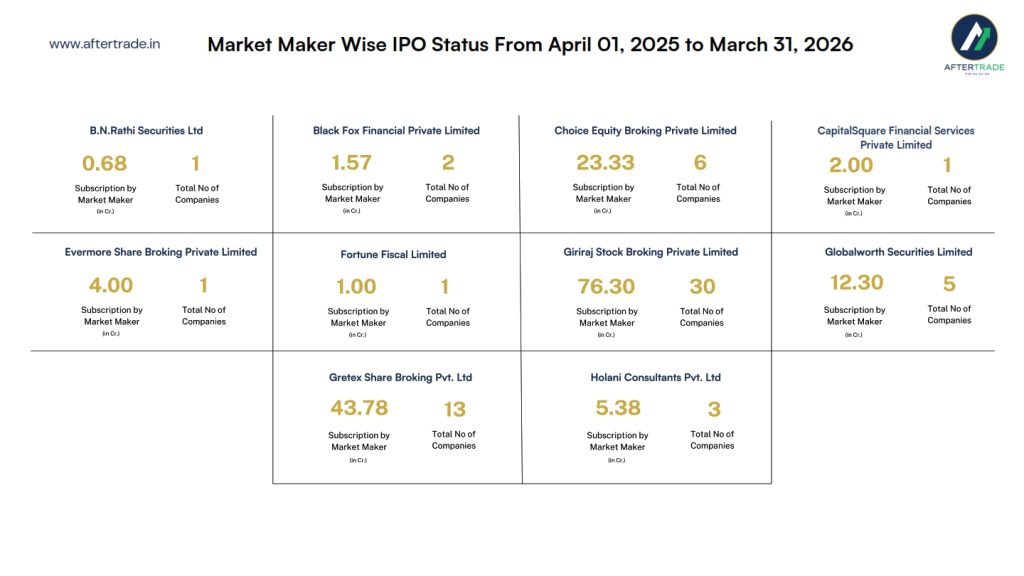This screenshot has width=1024, height=576.
Task: Click the Fortune Fiscal Limited heading
Action: [393, 254]
